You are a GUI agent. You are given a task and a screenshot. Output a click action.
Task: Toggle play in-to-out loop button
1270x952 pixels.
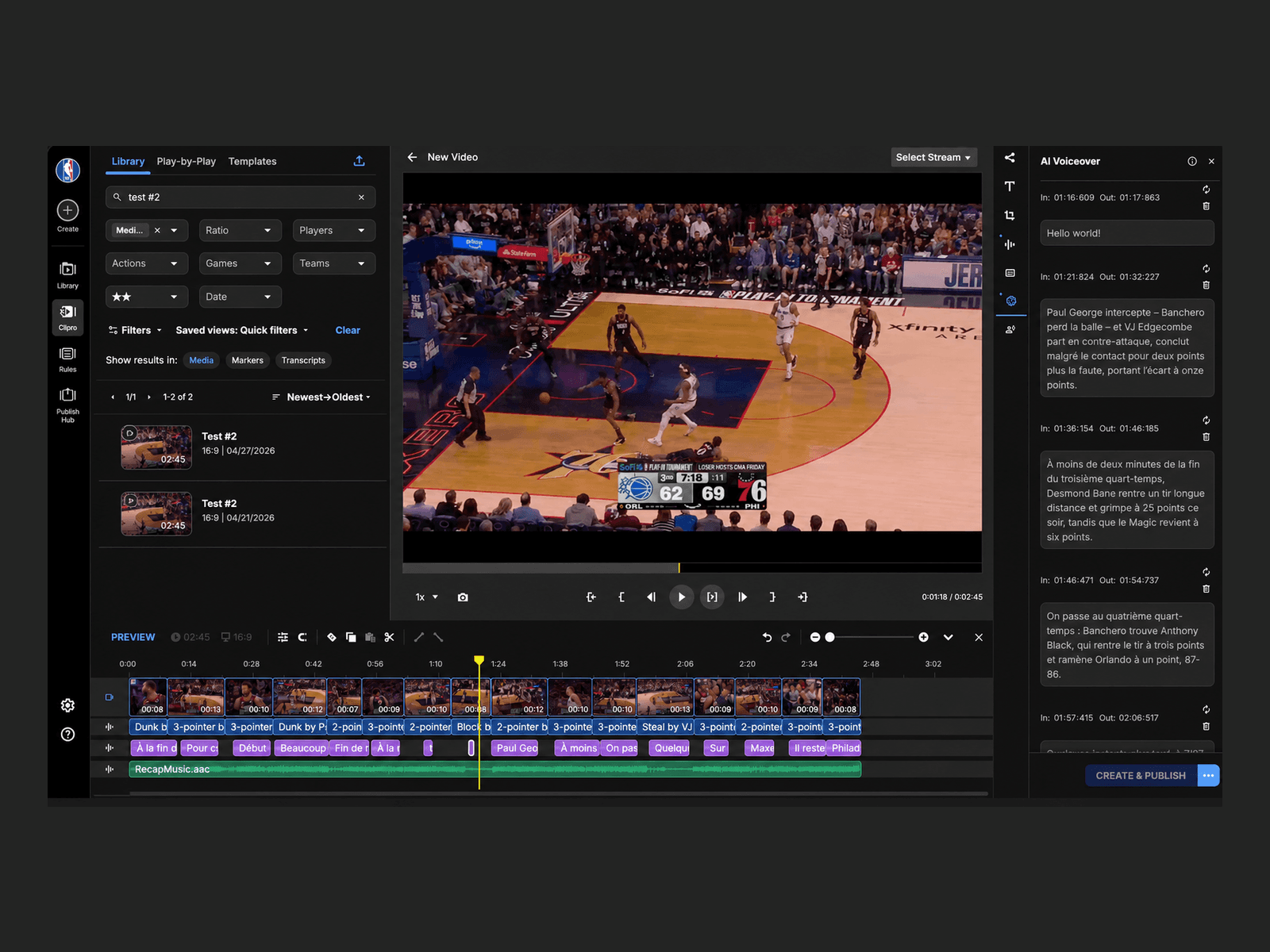[x=712, y=597]
